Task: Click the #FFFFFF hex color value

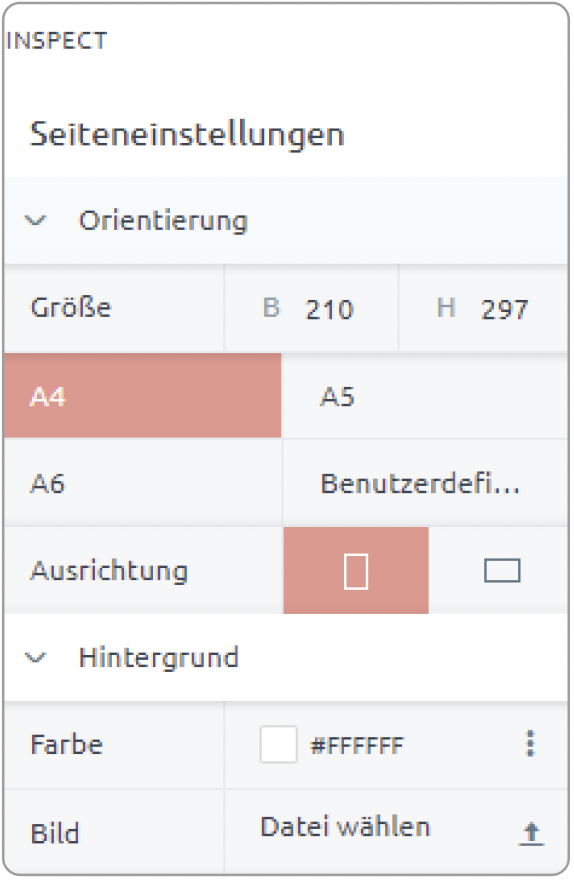Action: pos(357,745)
